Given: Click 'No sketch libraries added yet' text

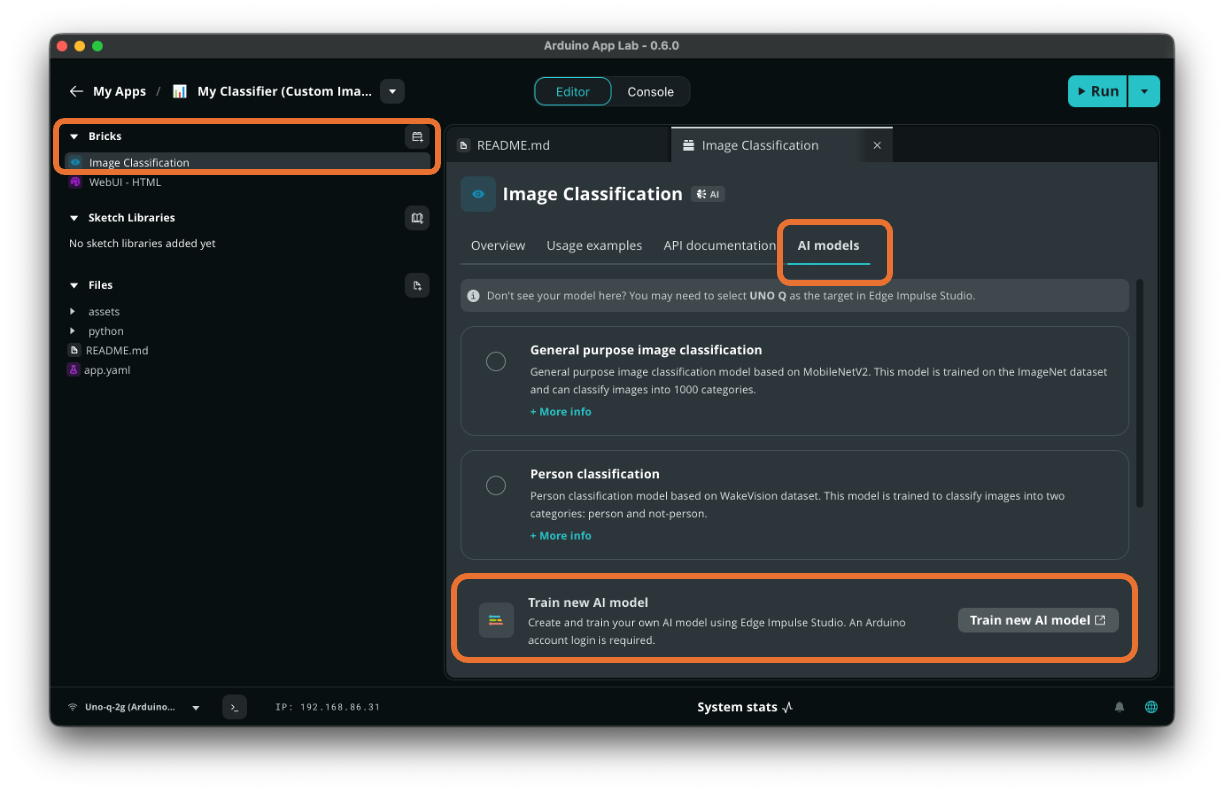Looking at the screenshot, I should (142, 243).
